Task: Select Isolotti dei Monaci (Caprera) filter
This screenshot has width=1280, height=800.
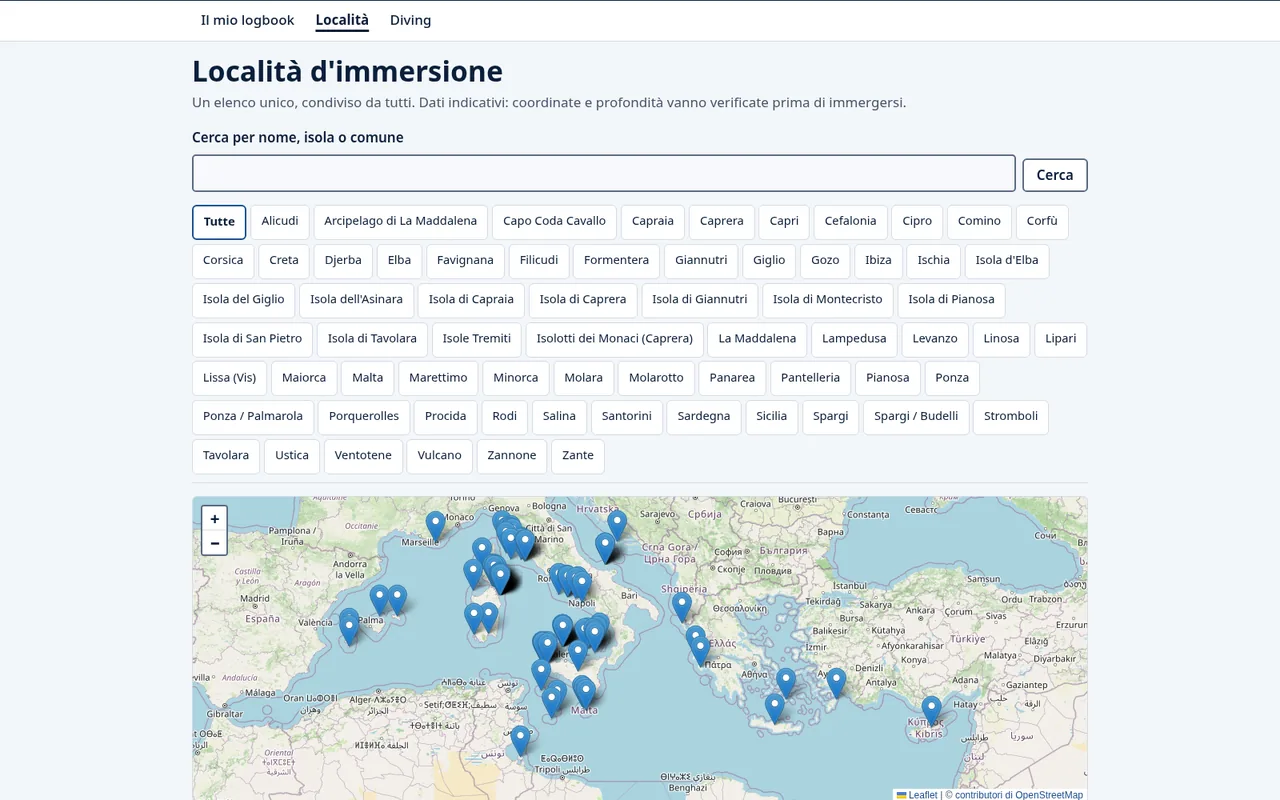Action: (x=615, y=339)
